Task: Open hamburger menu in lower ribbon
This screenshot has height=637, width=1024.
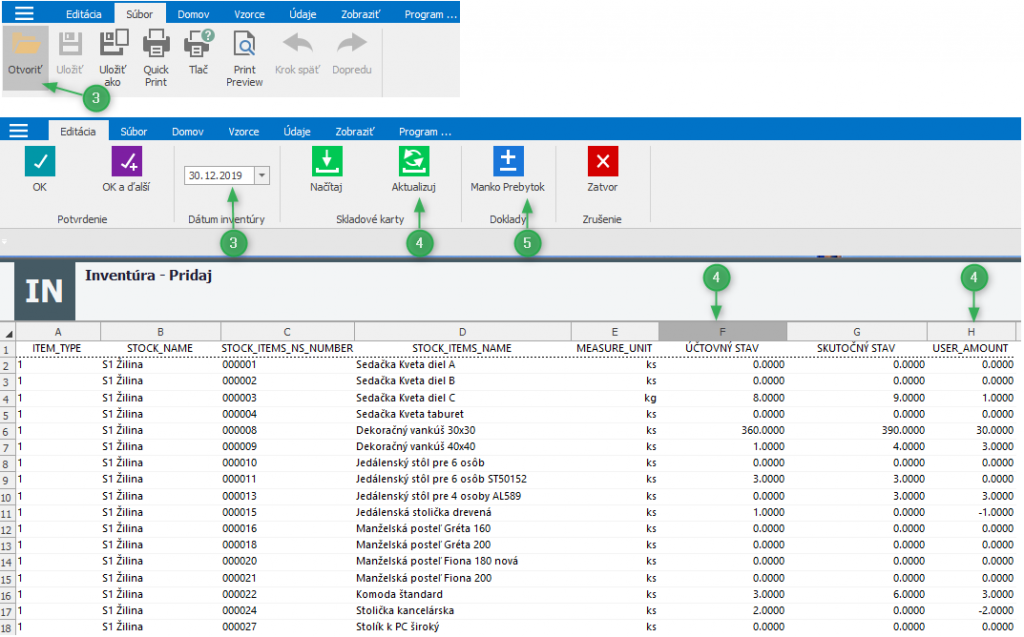Action: (18, 131)
